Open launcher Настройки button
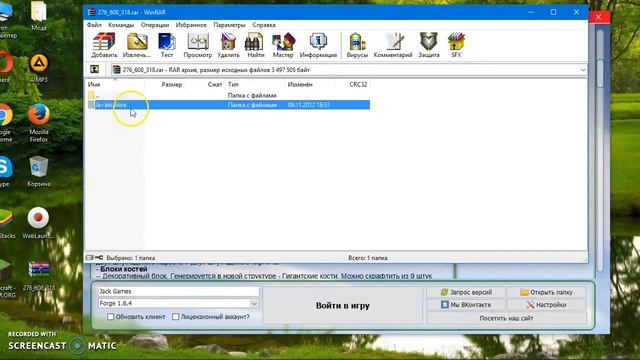Viewport: 640px width, 360px height. click(x=546, y=305)
